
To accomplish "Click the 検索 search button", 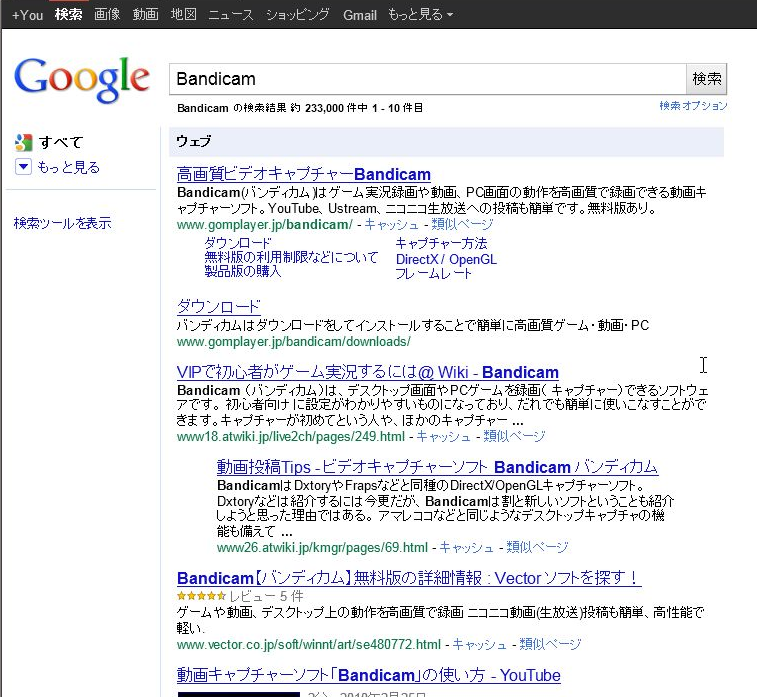I will click(x=706, y=79).
